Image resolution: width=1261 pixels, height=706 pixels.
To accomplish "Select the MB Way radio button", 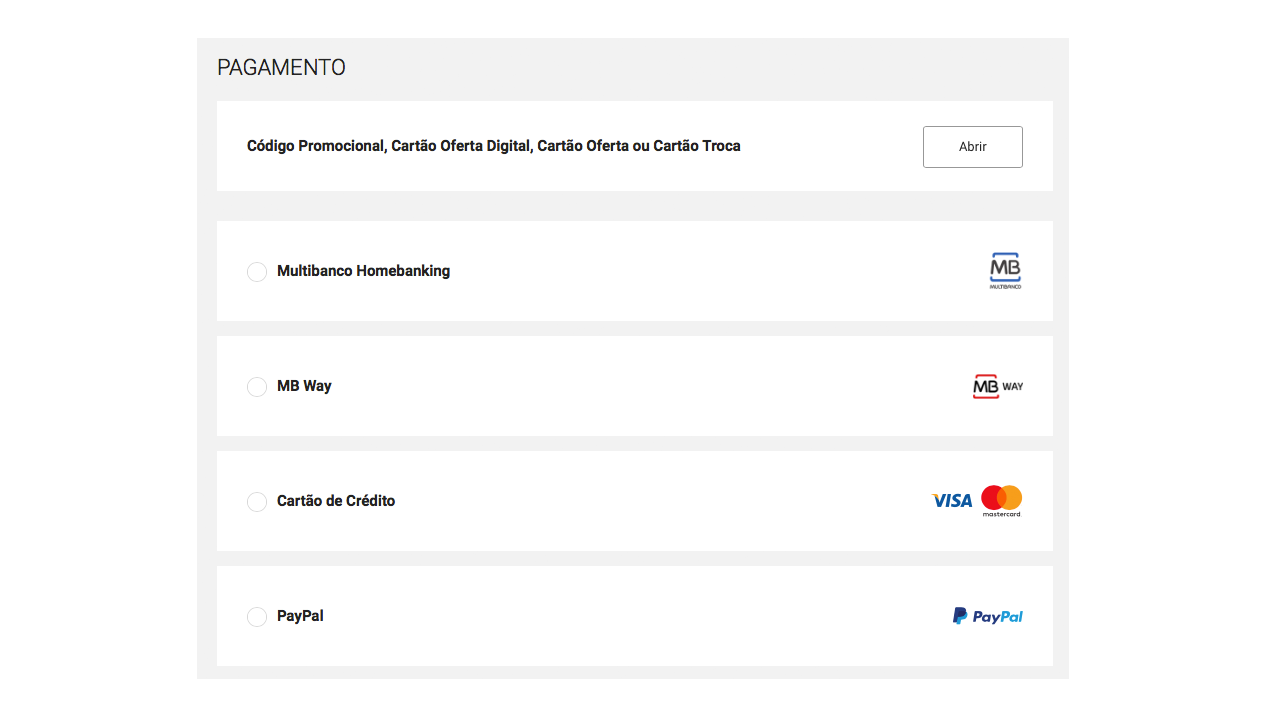I will pos(257,387).
